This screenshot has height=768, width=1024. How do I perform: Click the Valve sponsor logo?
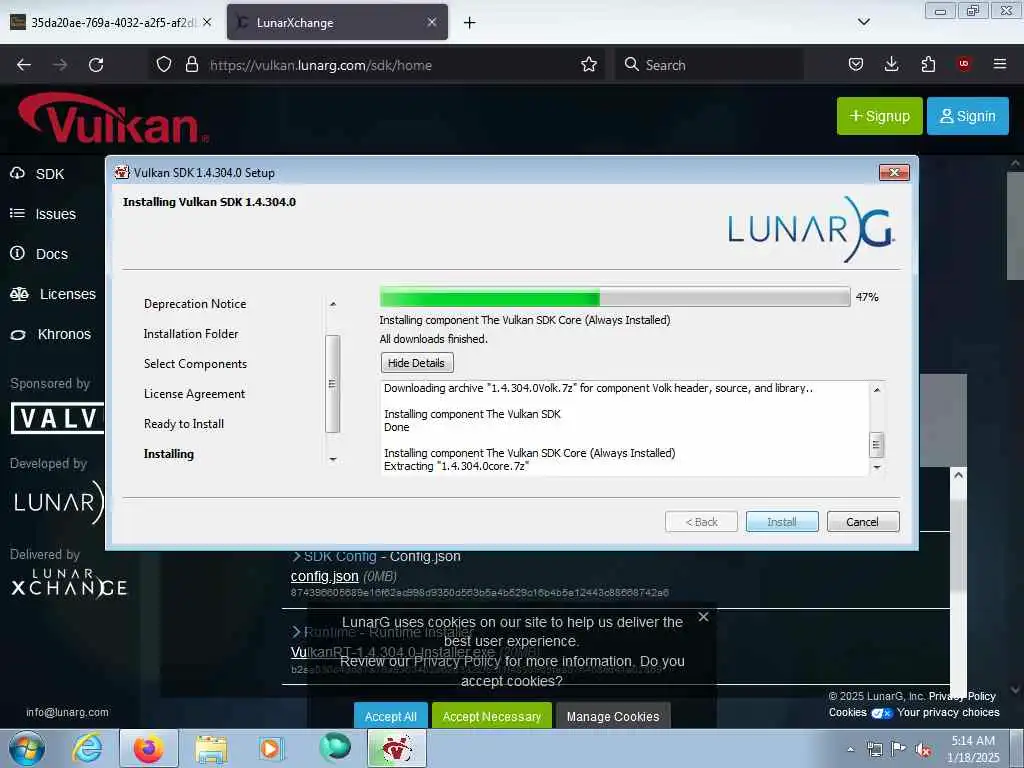tap(57, 418)
